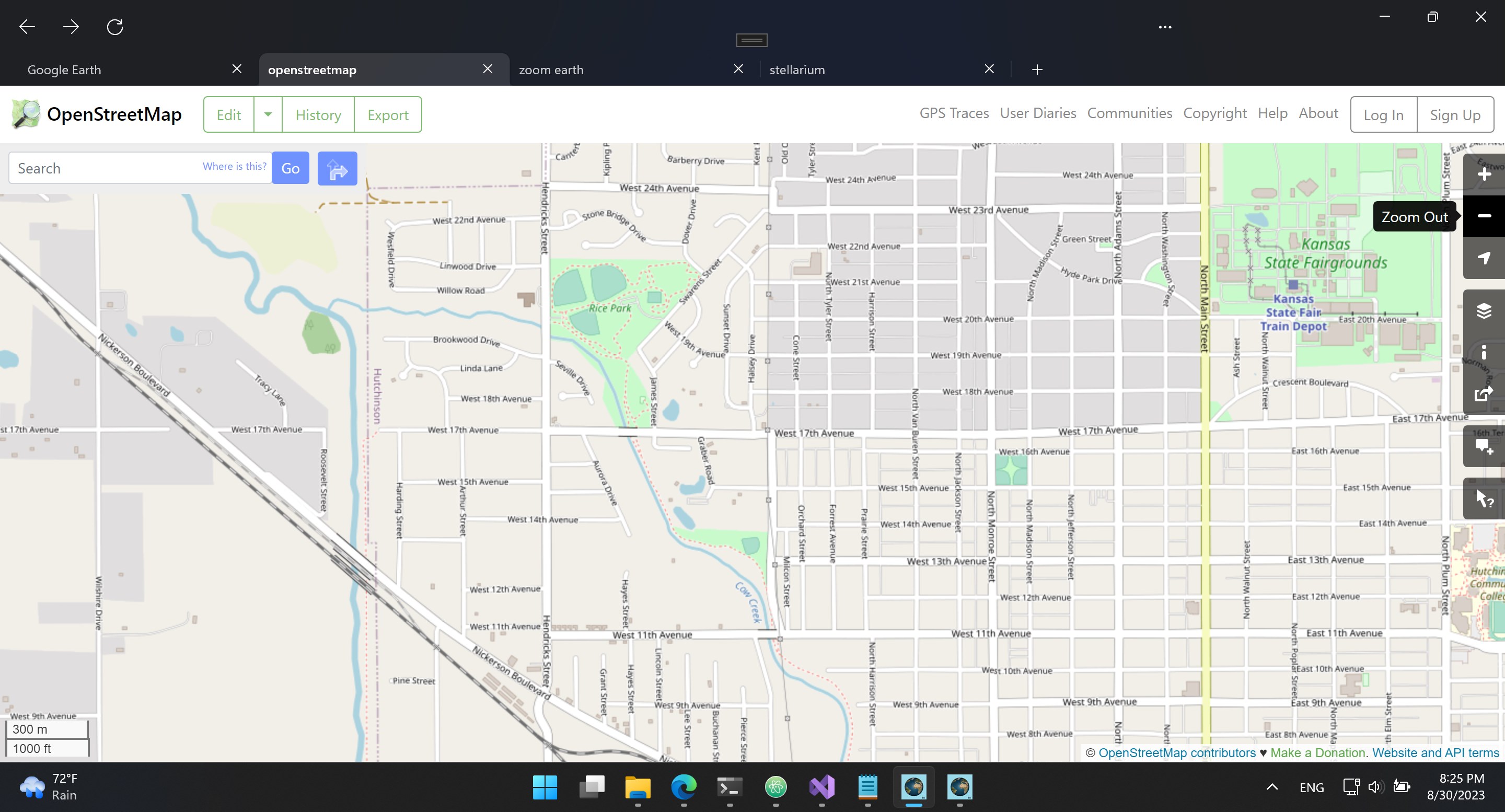This screenshot has height=812, width=1505.
Task: Click the Go search button
Action: point(291,168)
